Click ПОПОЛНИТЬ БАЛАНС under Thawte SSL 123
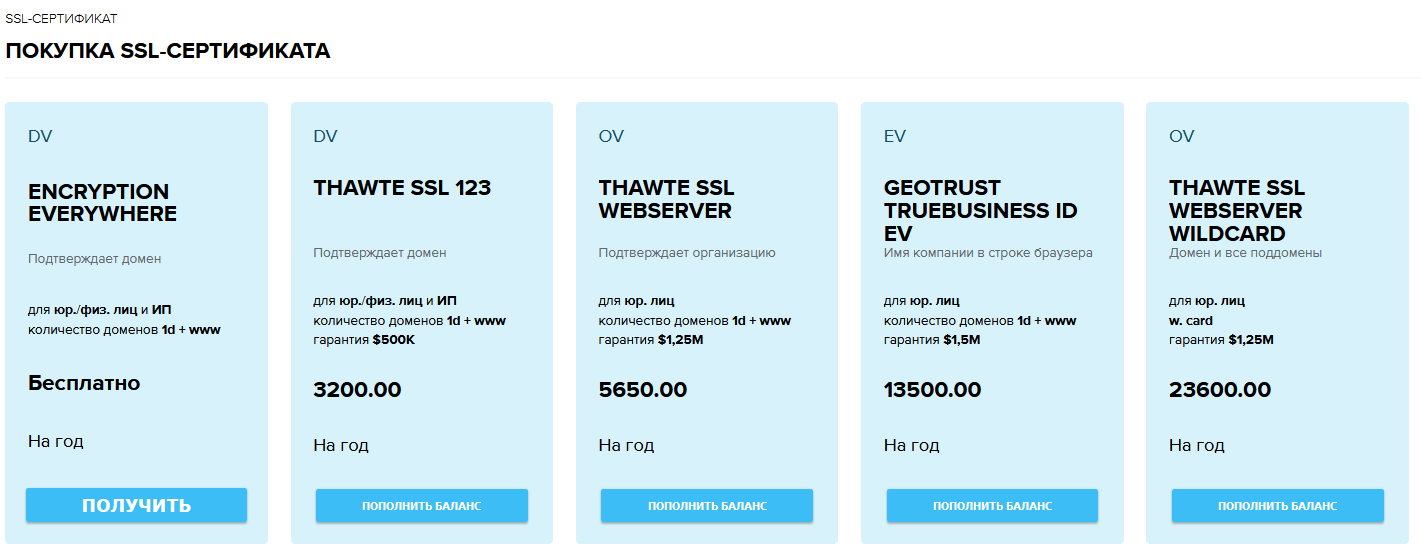 point(422,505)
